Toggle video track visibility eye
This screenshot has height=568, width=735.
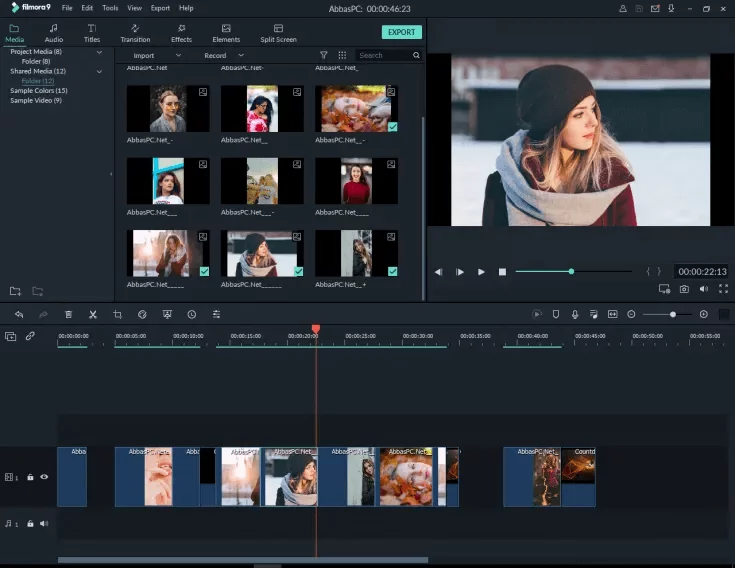(x=44, y=477)
